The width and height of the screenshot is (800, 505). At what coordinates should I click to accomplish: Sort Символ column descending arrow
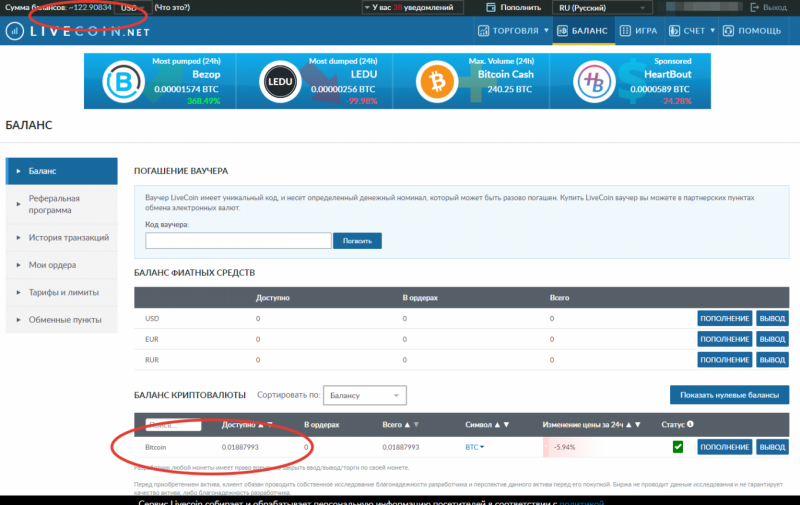point(506,424)
